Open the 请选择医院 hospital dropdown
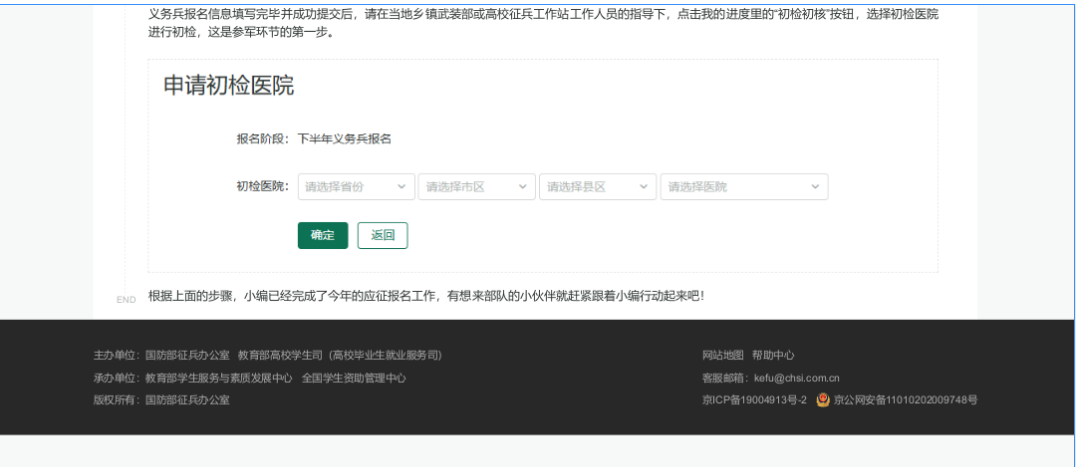 click(745, 187)
